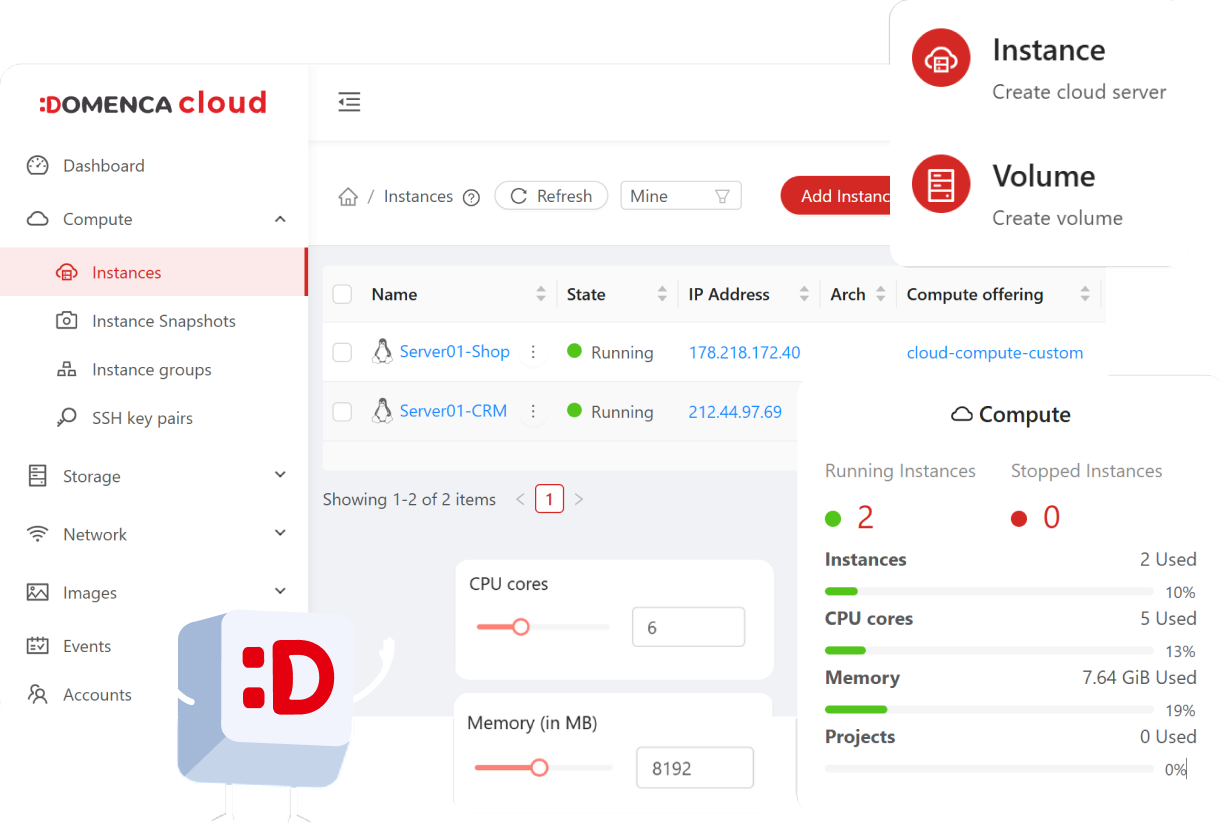The width and height of the screenshot is (1225, 825).
Task: Collapse the sidebar menu fold icon
Action: [349, 102]
